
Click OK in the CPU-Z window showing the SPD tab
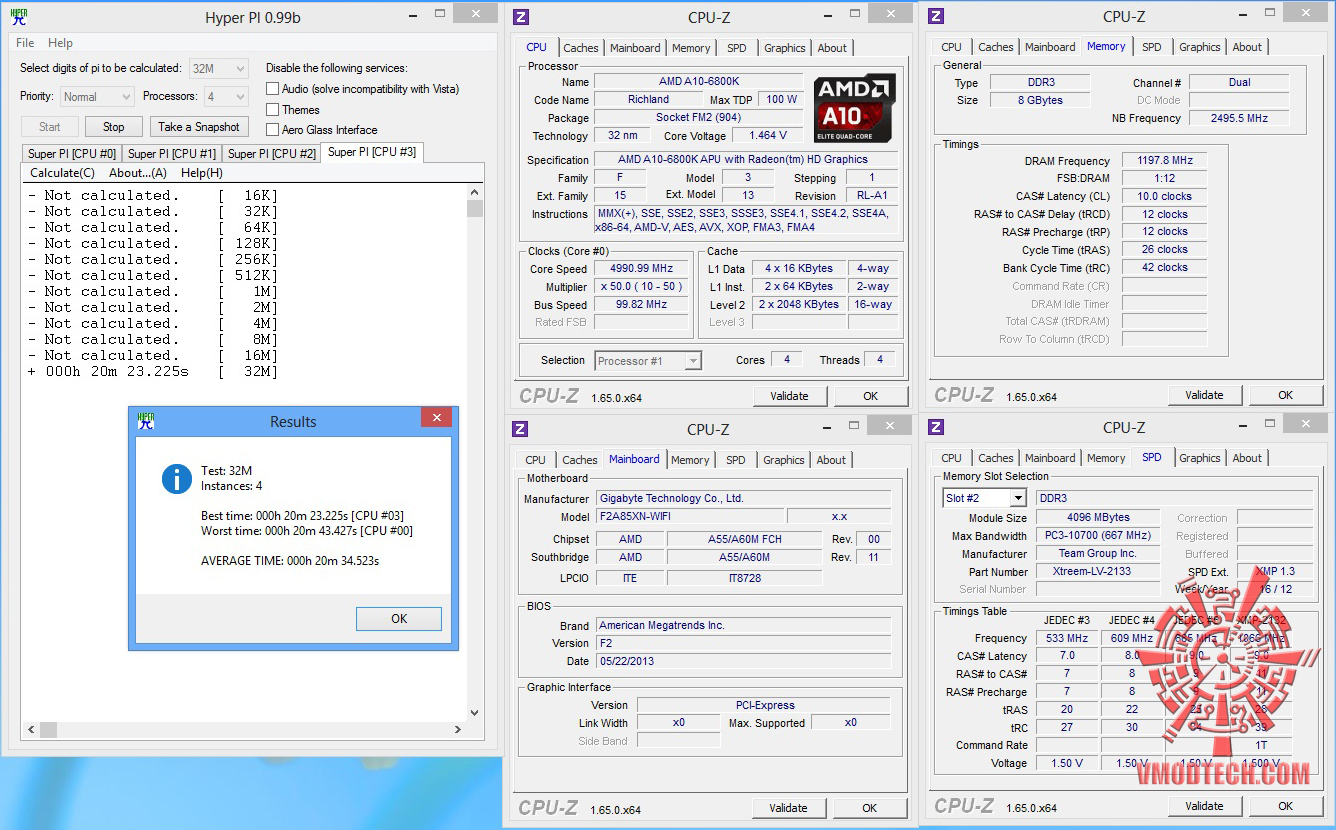1286,806
